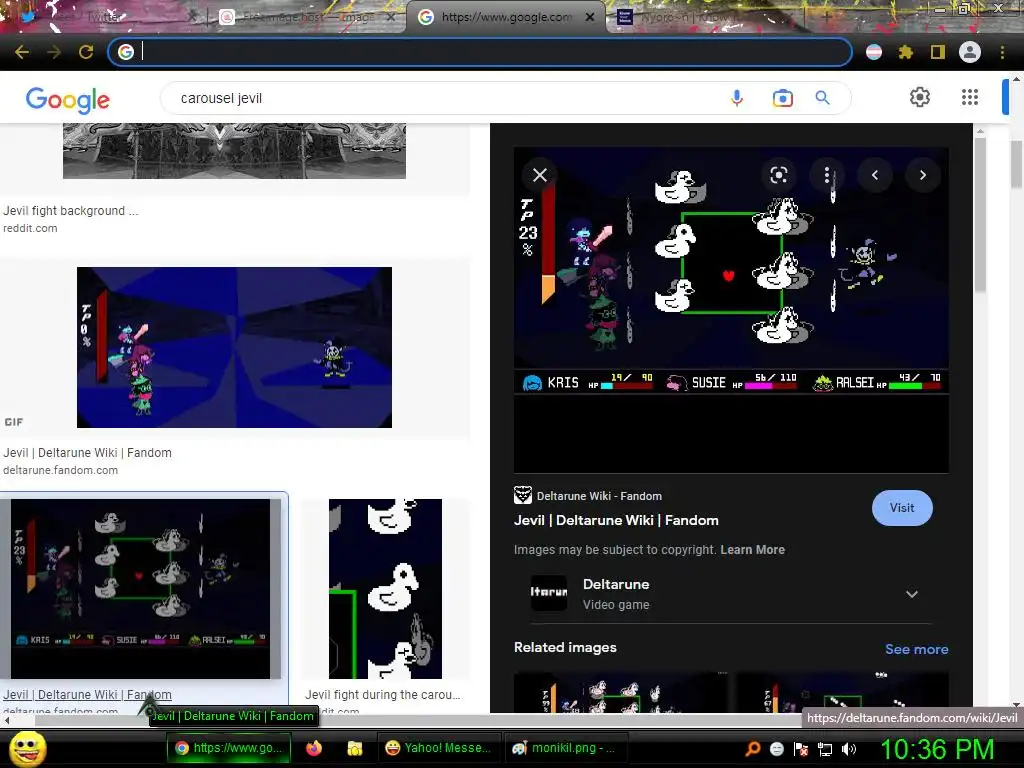Open the Extensions puzzle piece menu
The width and height of the screenshot is (1024, 768).
(x=905, y=52)
